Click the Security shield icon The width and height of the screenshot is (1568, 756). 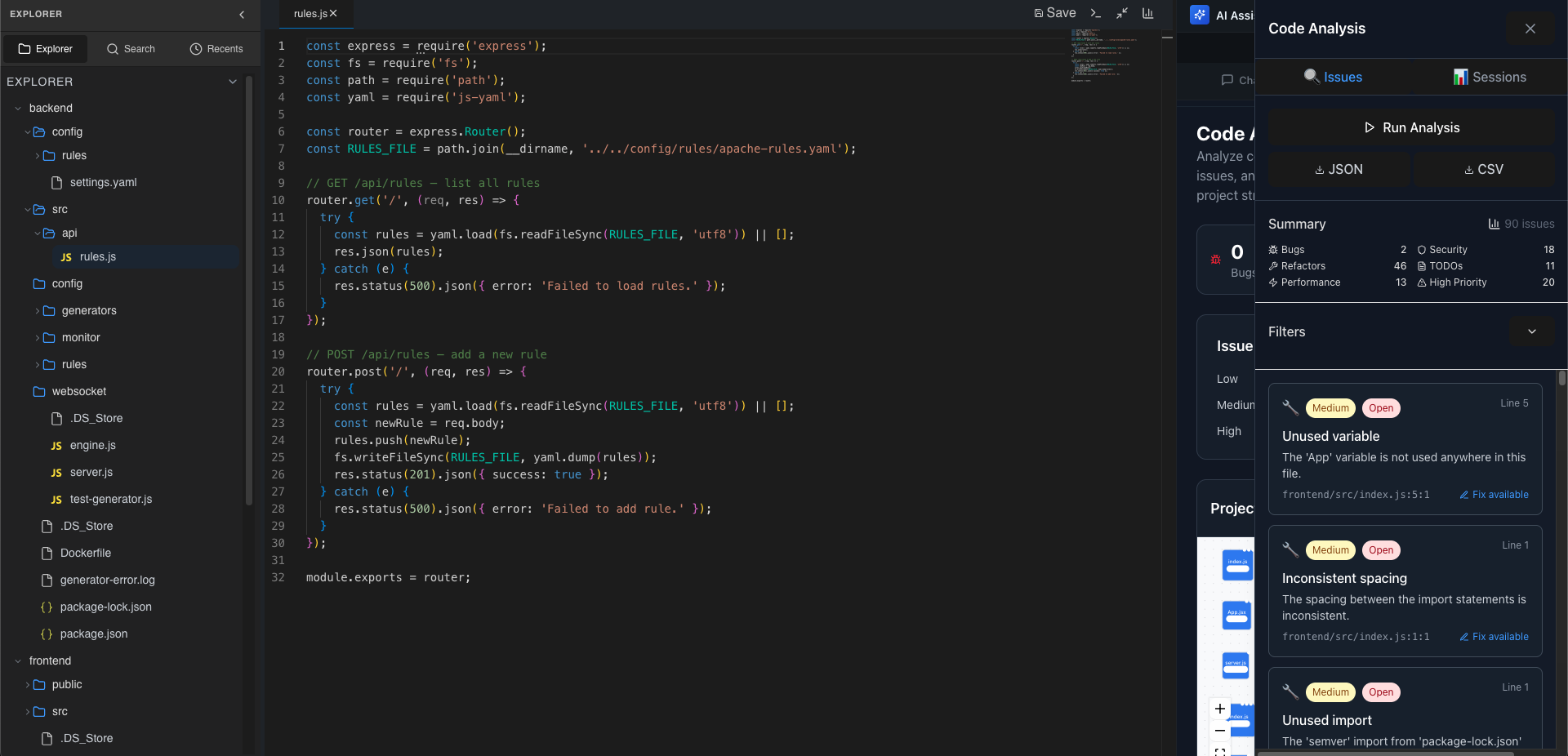(x=1422, y=250)
